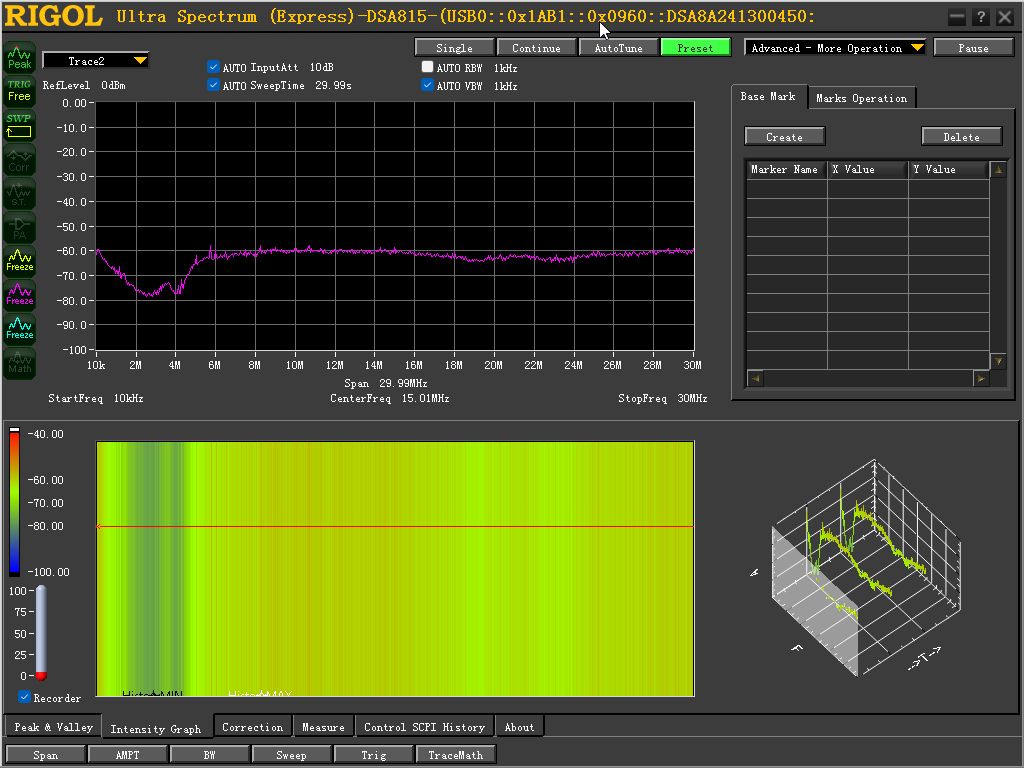Viewport: 1024px width, 768px height.
Task: Click the Marker Name column header
Action: pyautogui.click(x=786, y=169)
